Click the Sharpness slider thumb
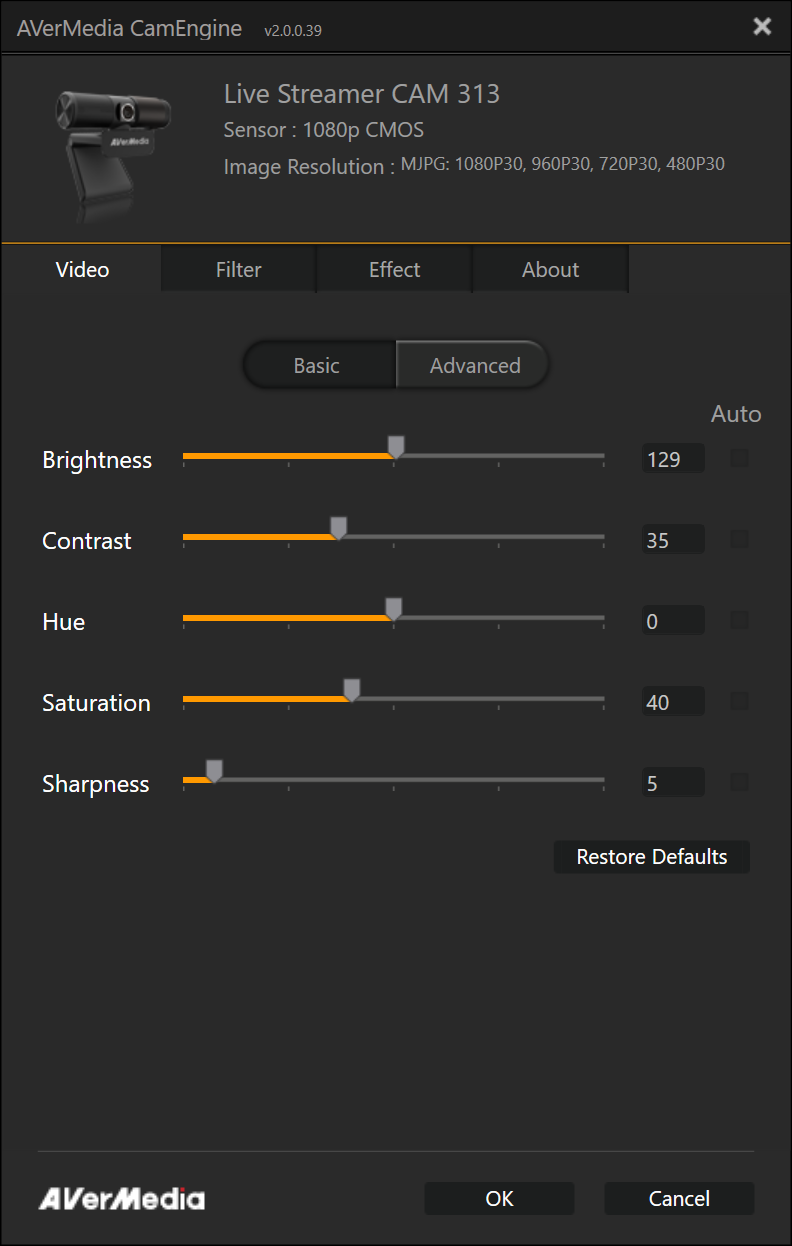The image size is (792, 1246). tap(214, 770)
